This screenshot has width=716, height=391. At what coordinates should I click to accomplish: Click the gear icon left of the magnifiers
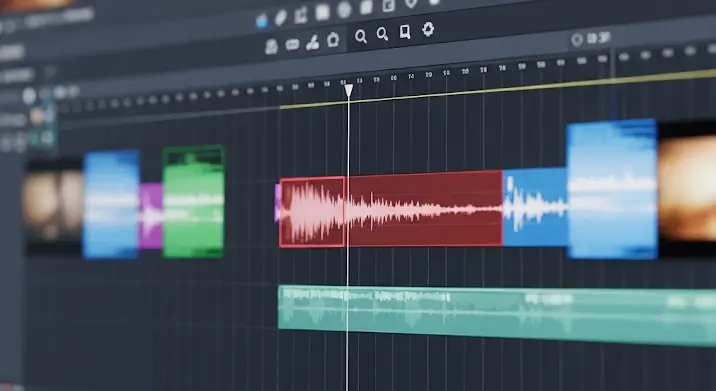tap(333, 40)
